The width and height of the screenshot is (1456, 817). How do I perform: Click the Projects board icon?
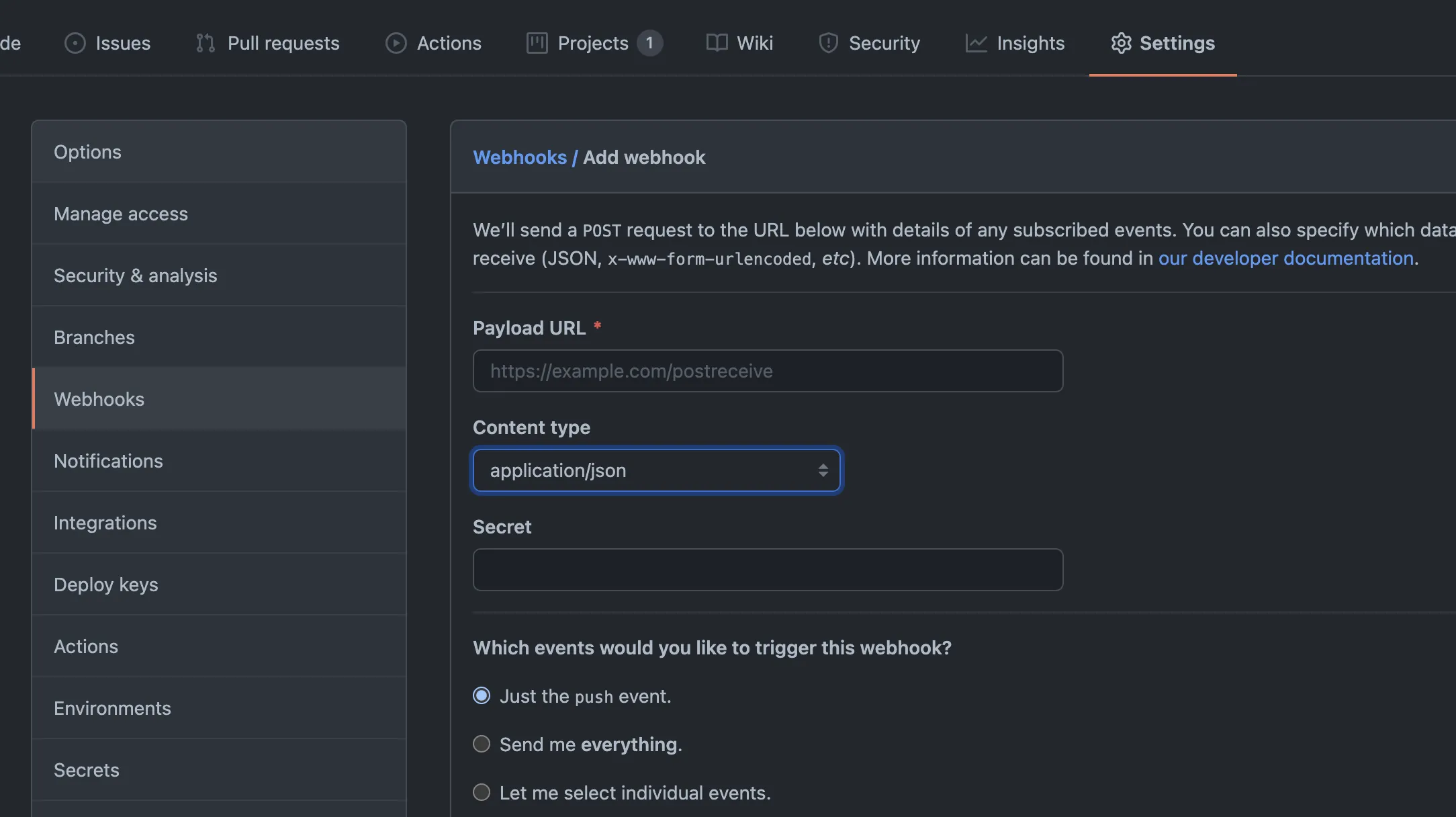point(537,43)
